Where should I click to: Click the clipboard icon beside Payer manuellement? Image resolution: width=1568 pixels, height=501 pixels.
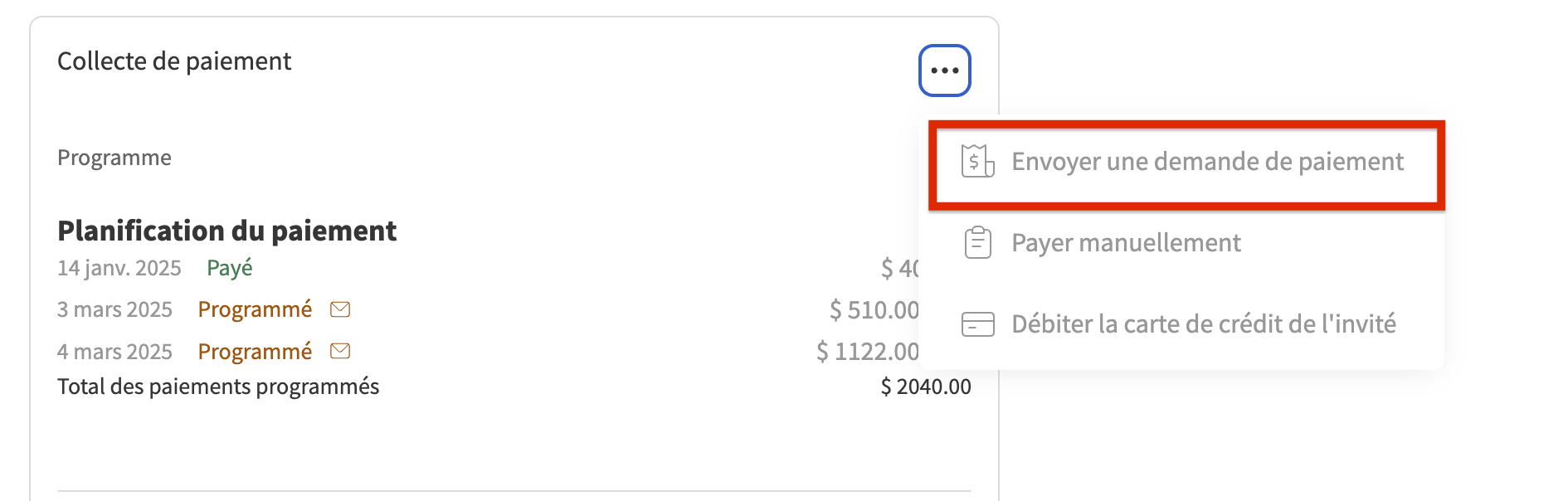coord(977,242)
